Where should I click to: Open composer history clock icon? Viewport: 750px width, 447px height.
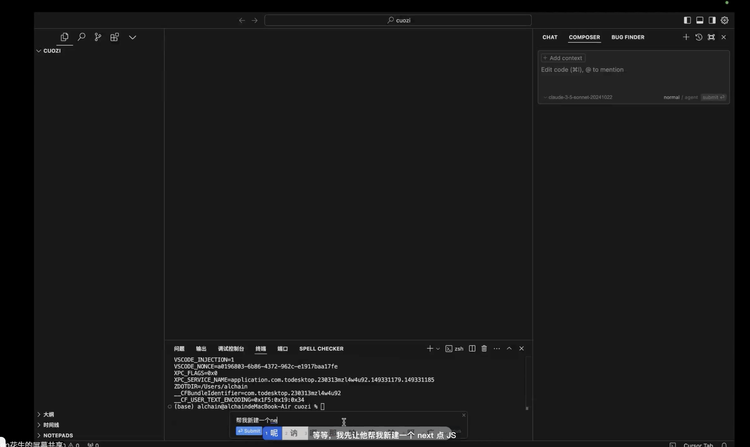tap(699, 37)
